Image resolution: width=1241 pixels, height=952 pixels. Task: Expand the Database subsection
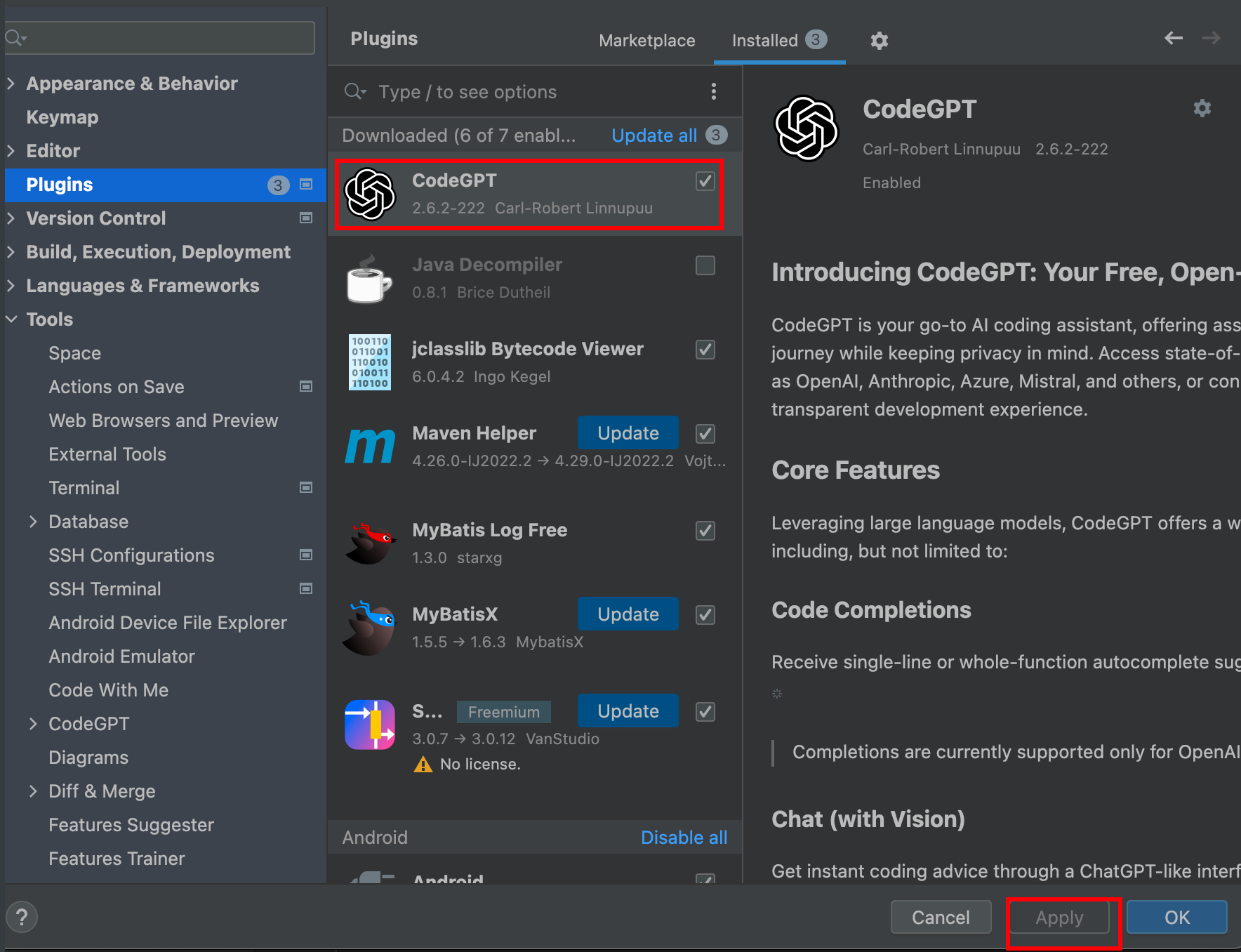[33, 521]
